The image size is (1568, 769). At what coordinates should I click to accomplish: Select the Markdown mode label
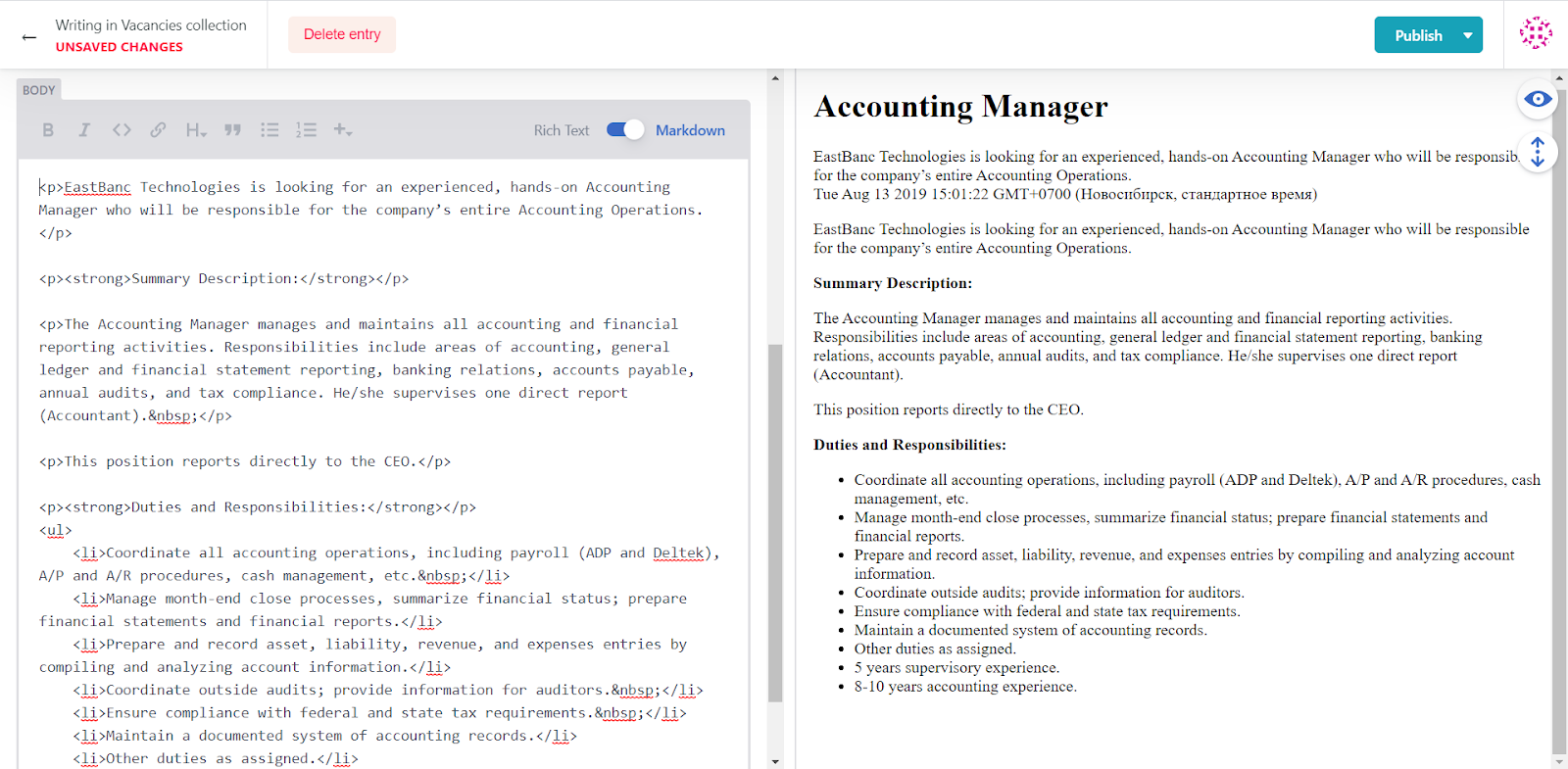click(690, 130)
